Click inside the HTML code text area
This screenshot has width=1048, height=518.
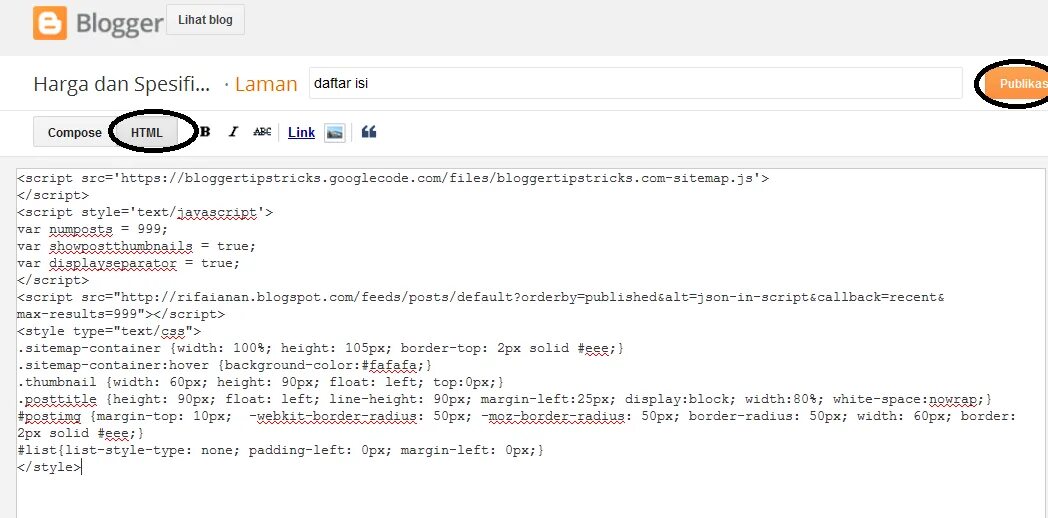(531, 343)
